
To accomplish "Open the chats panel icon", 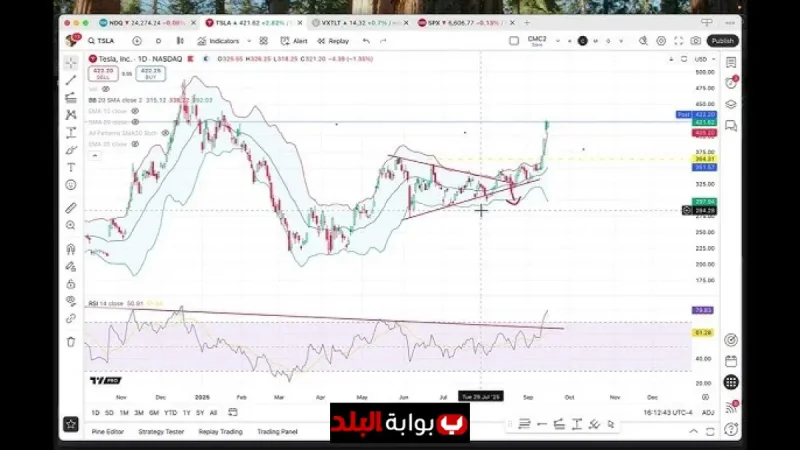I will pos(731,126).
